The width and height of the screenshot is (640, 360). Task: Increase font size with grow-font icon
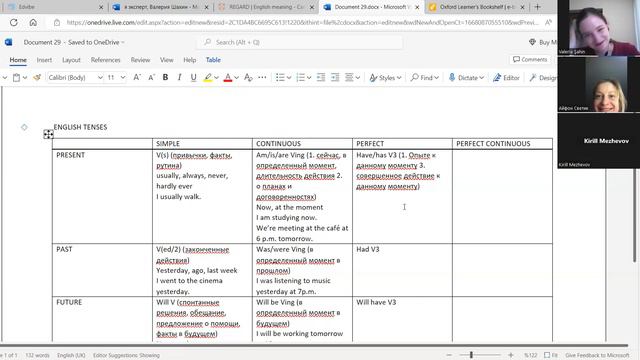(137, 78)
